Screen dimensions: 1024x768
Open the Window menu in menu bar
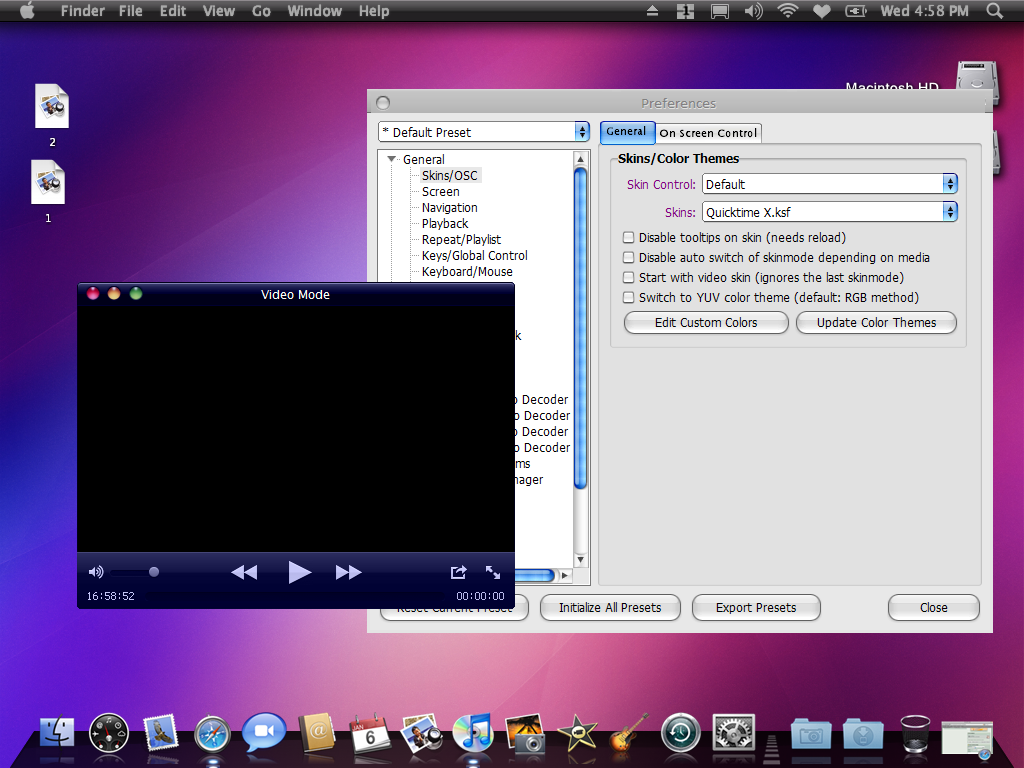(314, 11)
